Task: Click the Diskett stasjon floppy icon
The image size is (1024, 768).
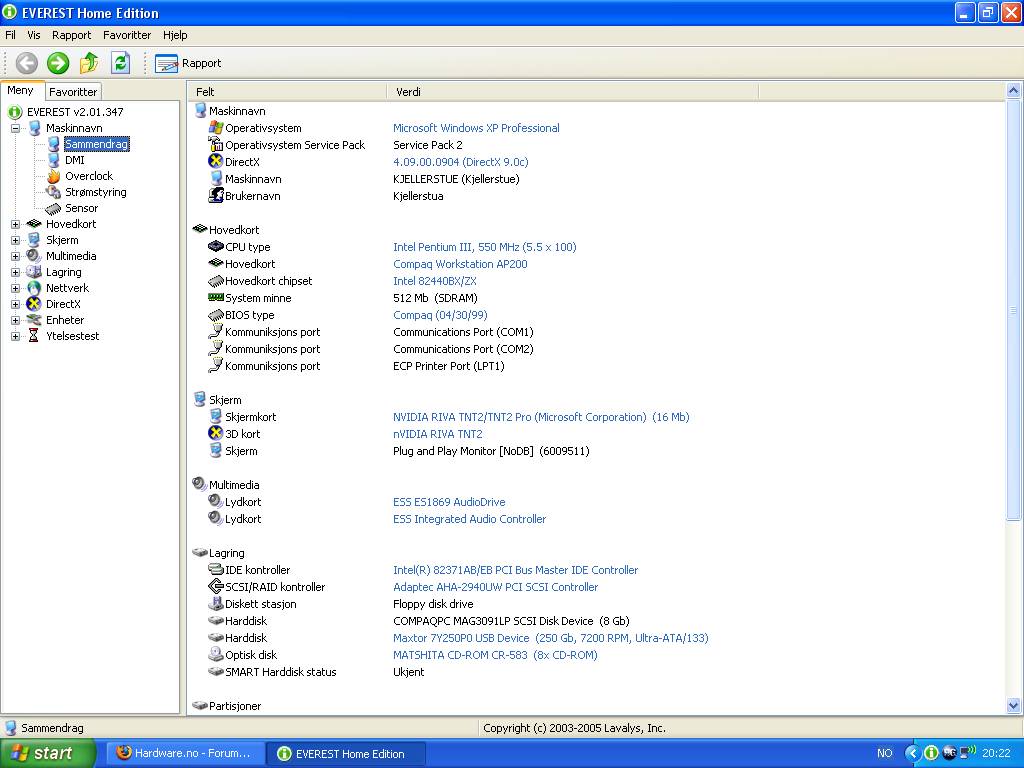Action: tap(216, 603)
